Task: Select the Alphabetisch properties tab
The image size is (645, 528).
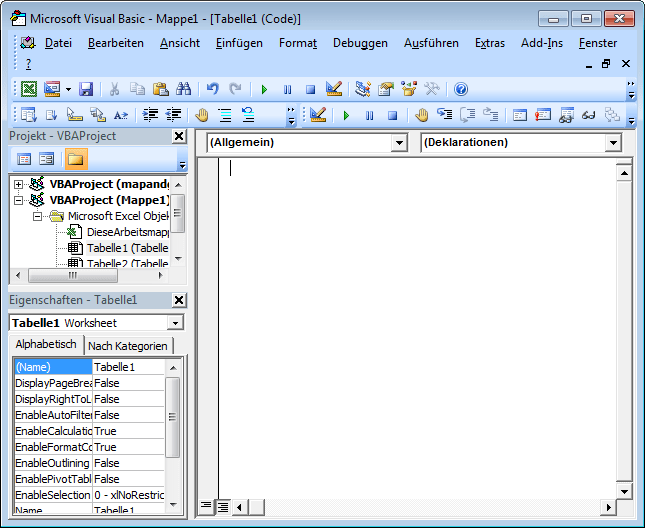Action: [46, 344]
